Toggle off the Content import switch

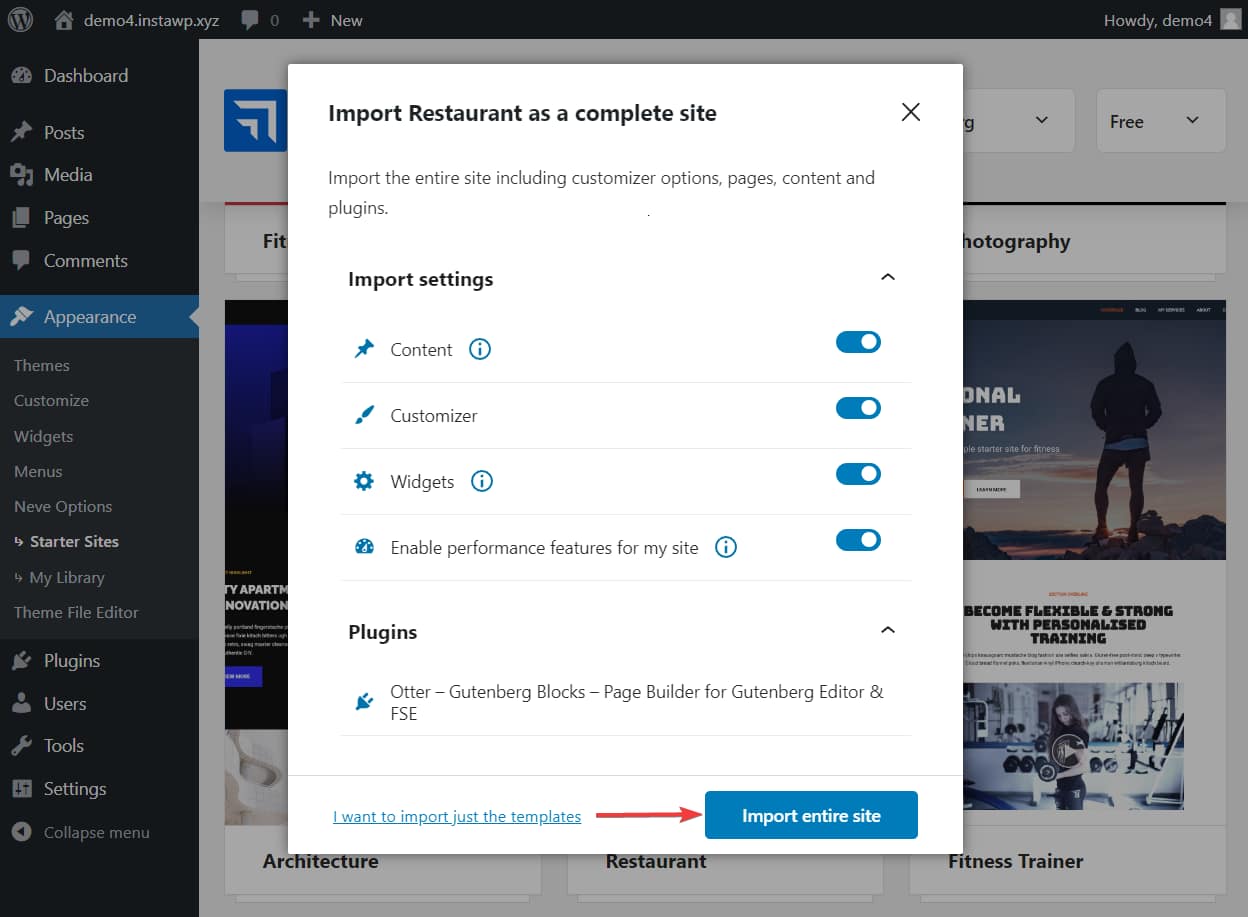858,342
